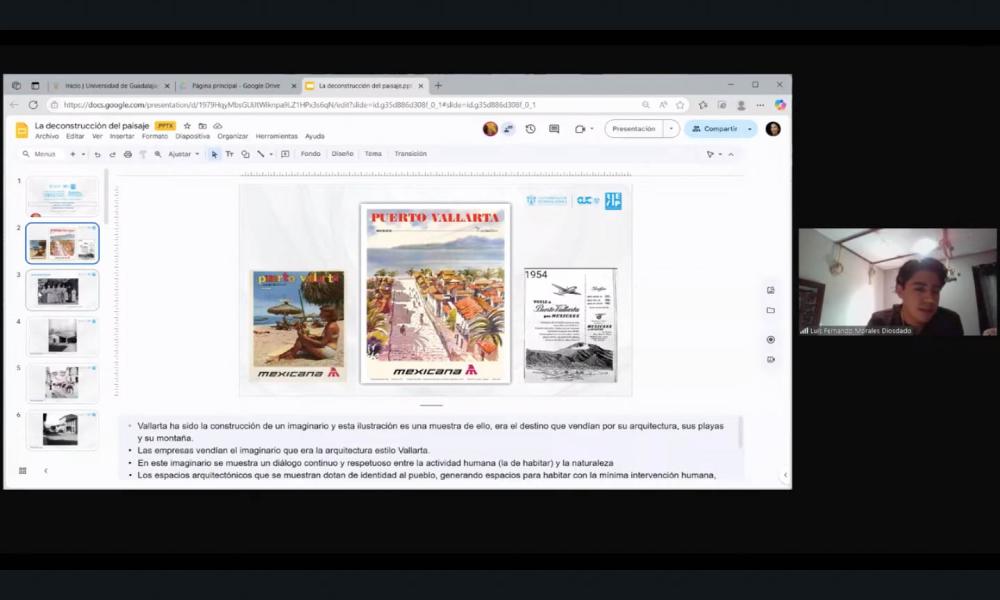
Task: Open the dropdown arrow next to Presentación
Action: pyautogui.click(x=671, y=129)
